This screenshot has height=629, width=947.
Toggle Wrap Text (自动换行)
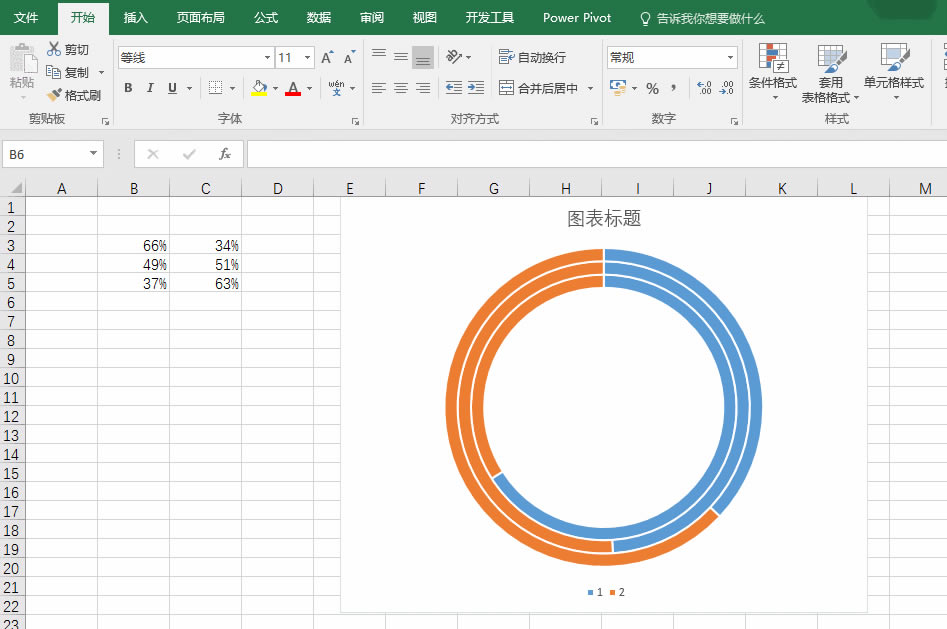pyautogui.click(x=532, y=57)
